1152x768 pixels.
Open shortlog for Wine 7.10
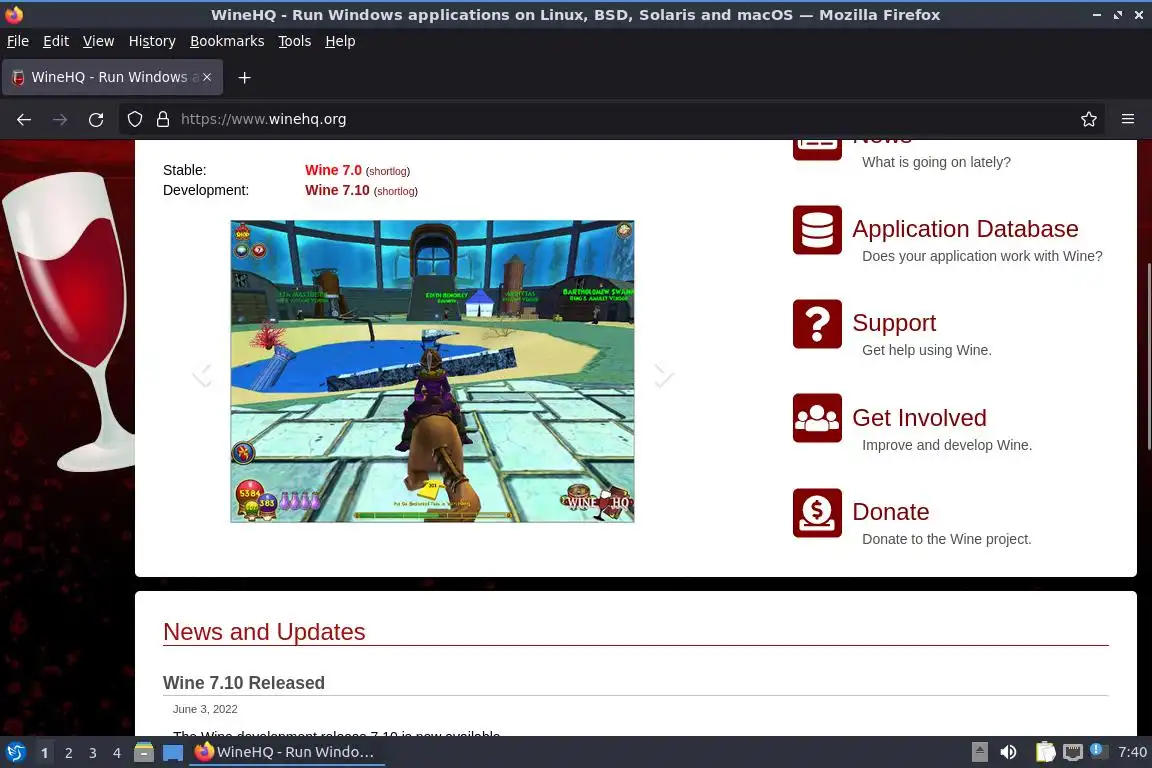[x=396, y=191]
